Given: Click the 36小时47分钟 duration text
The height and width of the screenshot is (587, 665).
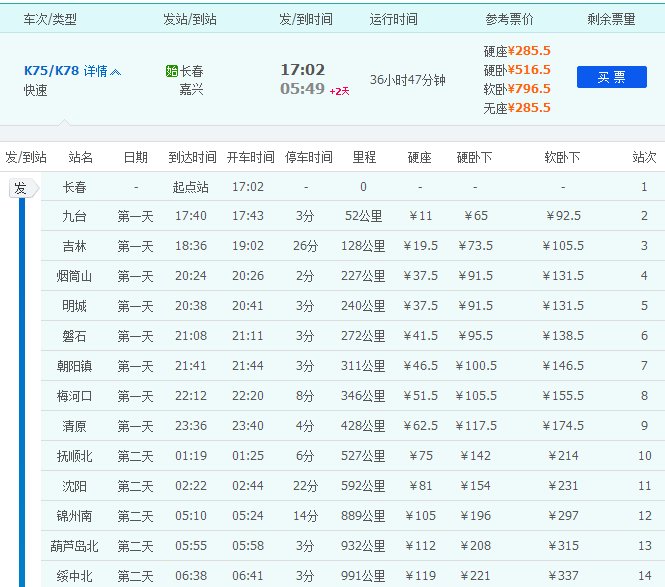Looking at the screenshot, I should (408, 80).
